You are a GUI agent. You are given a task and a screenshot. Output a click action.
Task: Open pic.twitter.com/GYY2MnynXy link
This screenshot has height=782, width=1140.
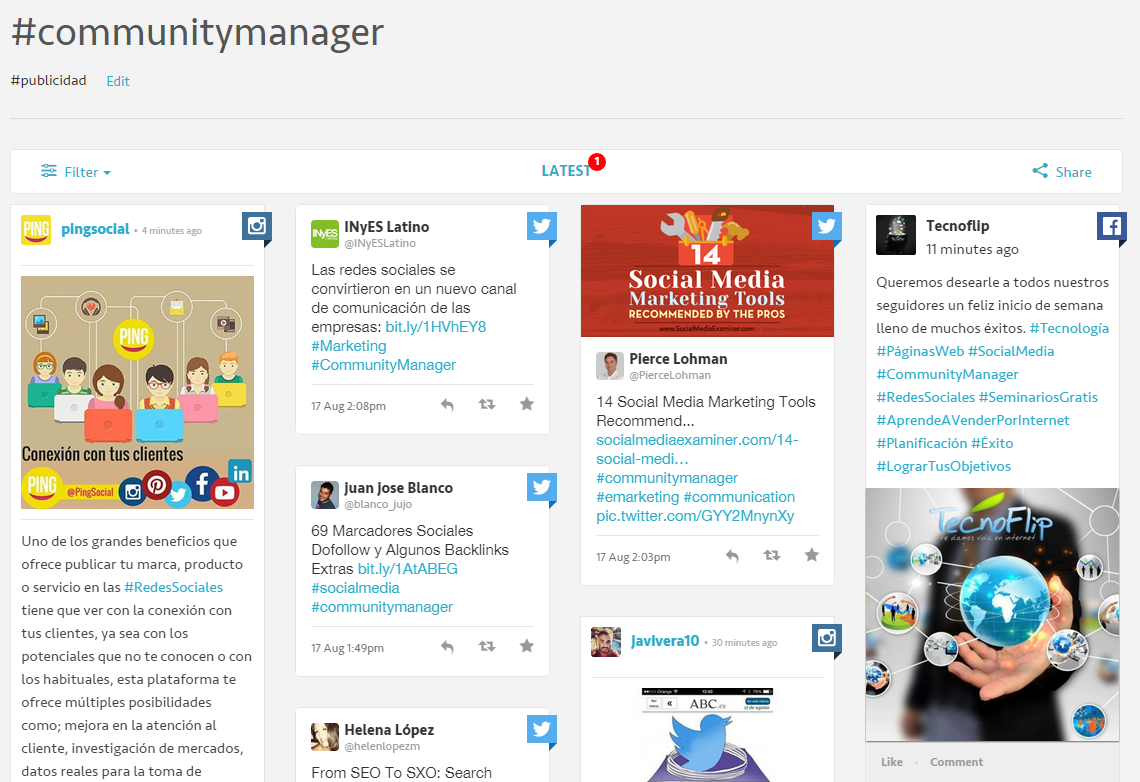pyautogui.click(x=695, y=516)
